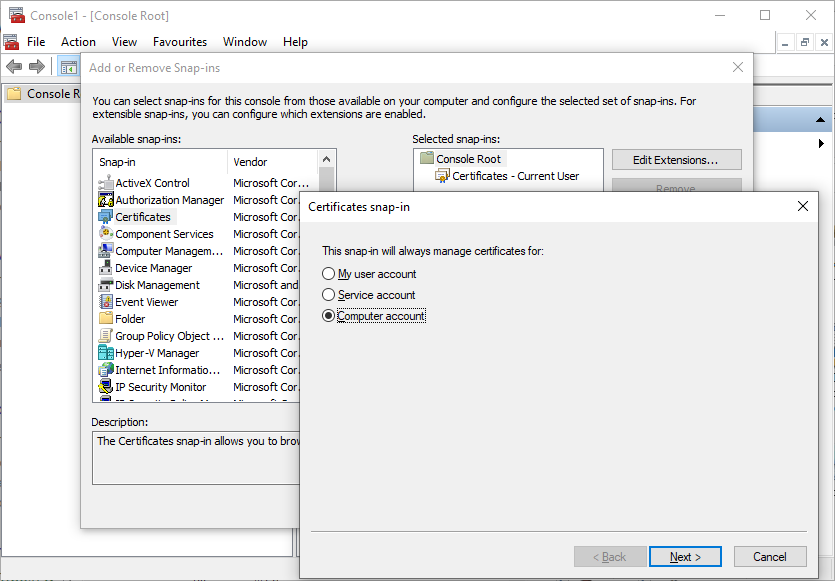Click the Certificates - Current User icon
Screen dimensions: 835x581
click(x=443, y=176)
